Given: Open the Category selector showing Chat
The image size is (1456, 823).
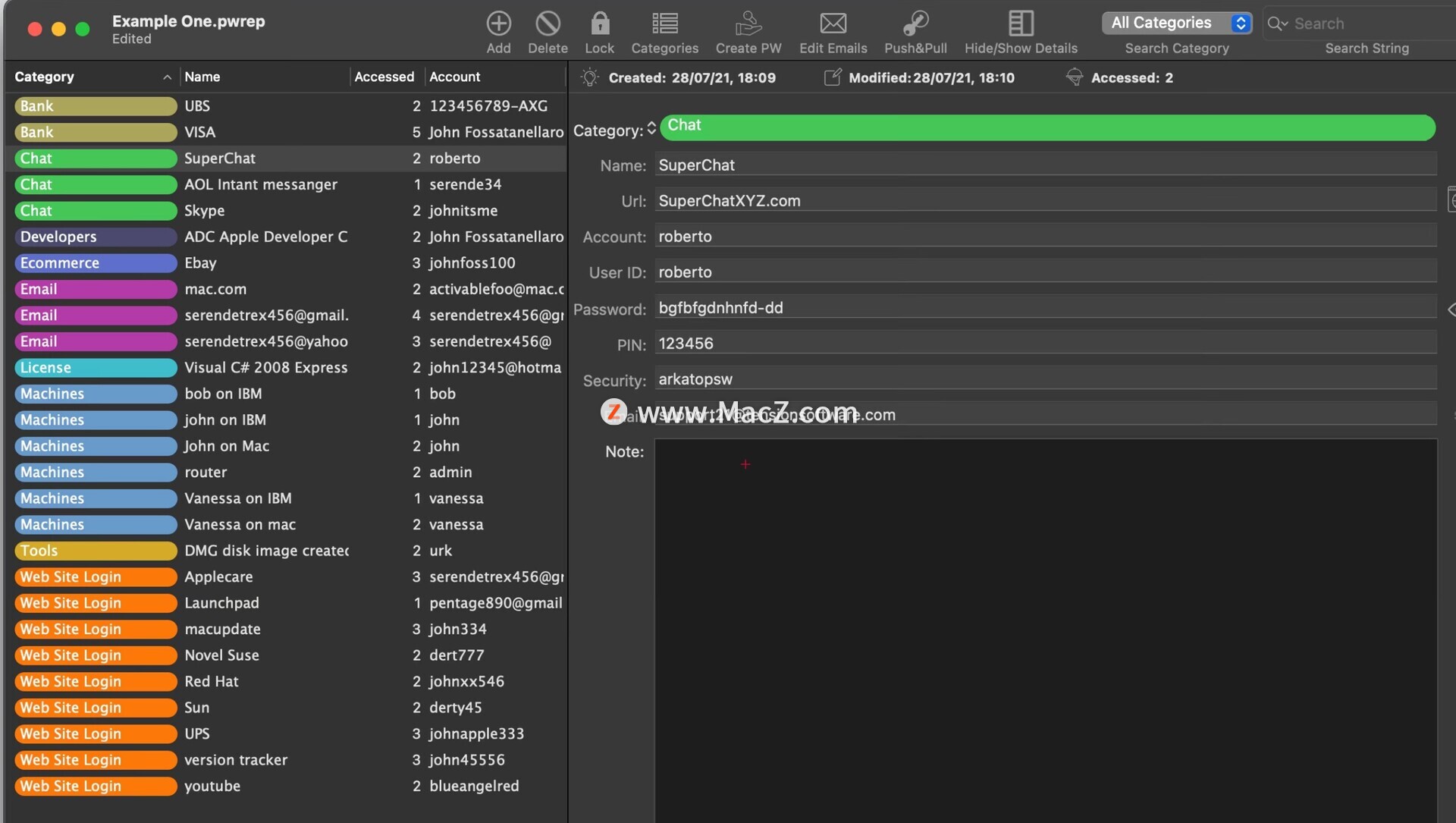Looking at the screenshot, I should tap(1047, 127).
